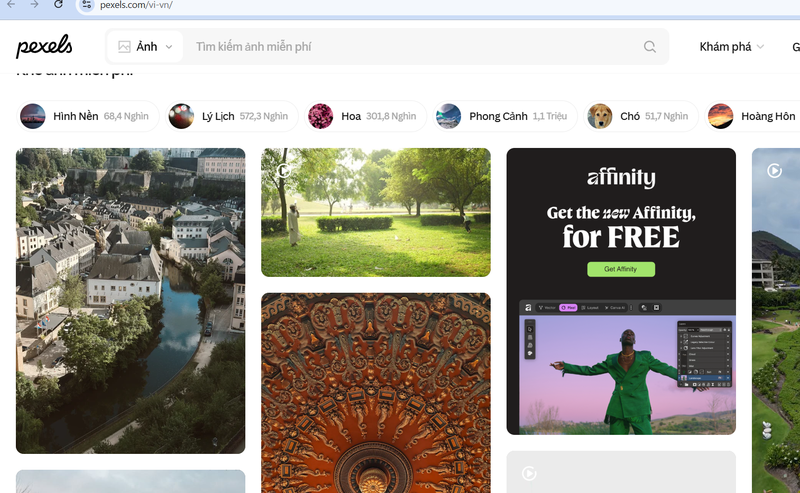Image resolution: width=800 pixels, height=493 pixels.
Task: Click the Get Affinity green button
Action: [621, 269]
